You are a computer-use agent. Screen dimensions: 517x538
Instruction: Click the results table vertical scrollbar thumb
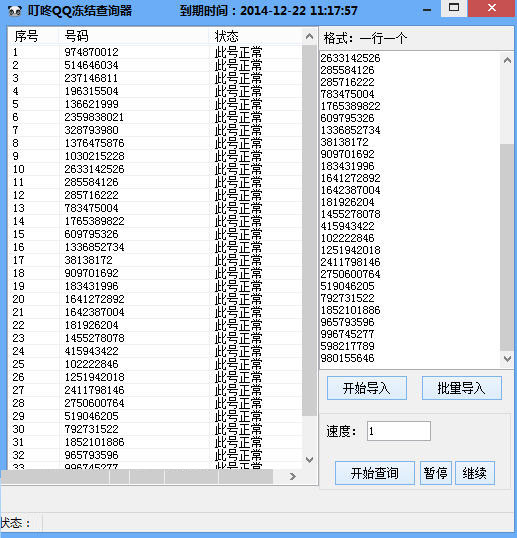[309, 230]
